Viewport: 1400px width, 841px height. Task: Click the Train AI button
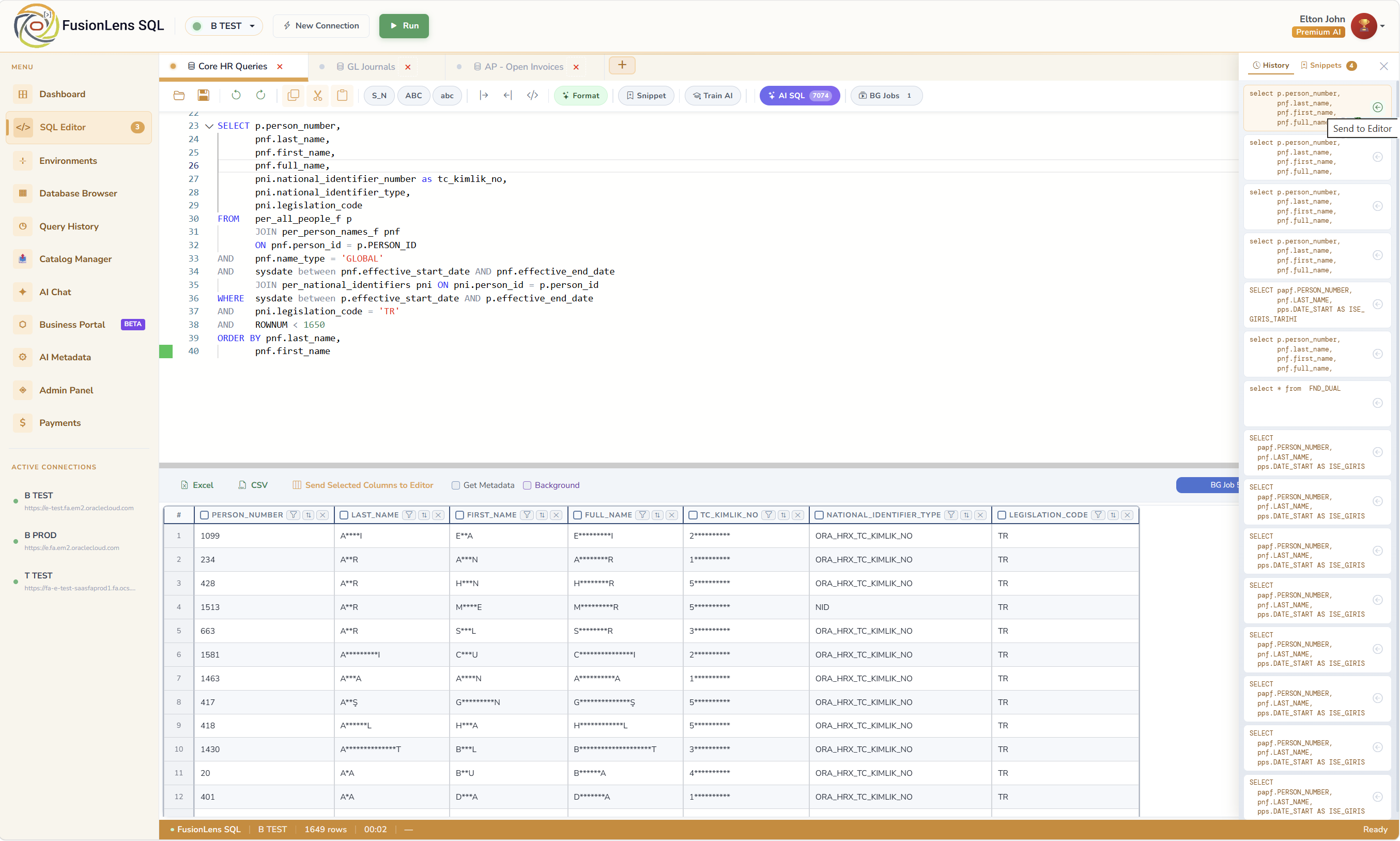point(713,96)
